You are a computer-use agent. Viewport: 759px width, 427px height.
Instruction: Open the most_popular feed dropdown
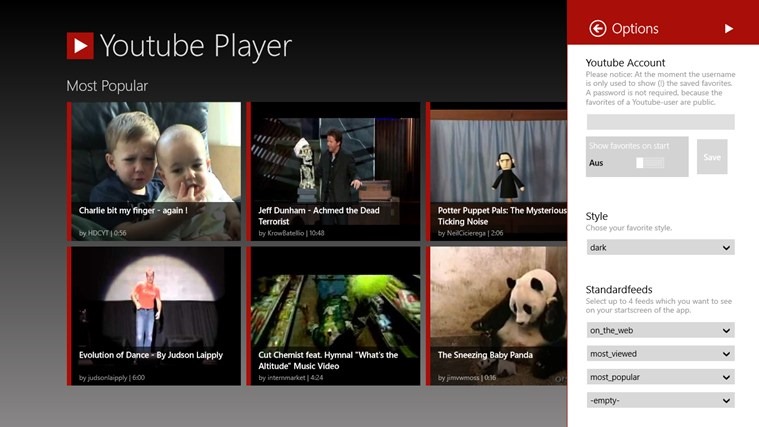(x=661, y=377)
